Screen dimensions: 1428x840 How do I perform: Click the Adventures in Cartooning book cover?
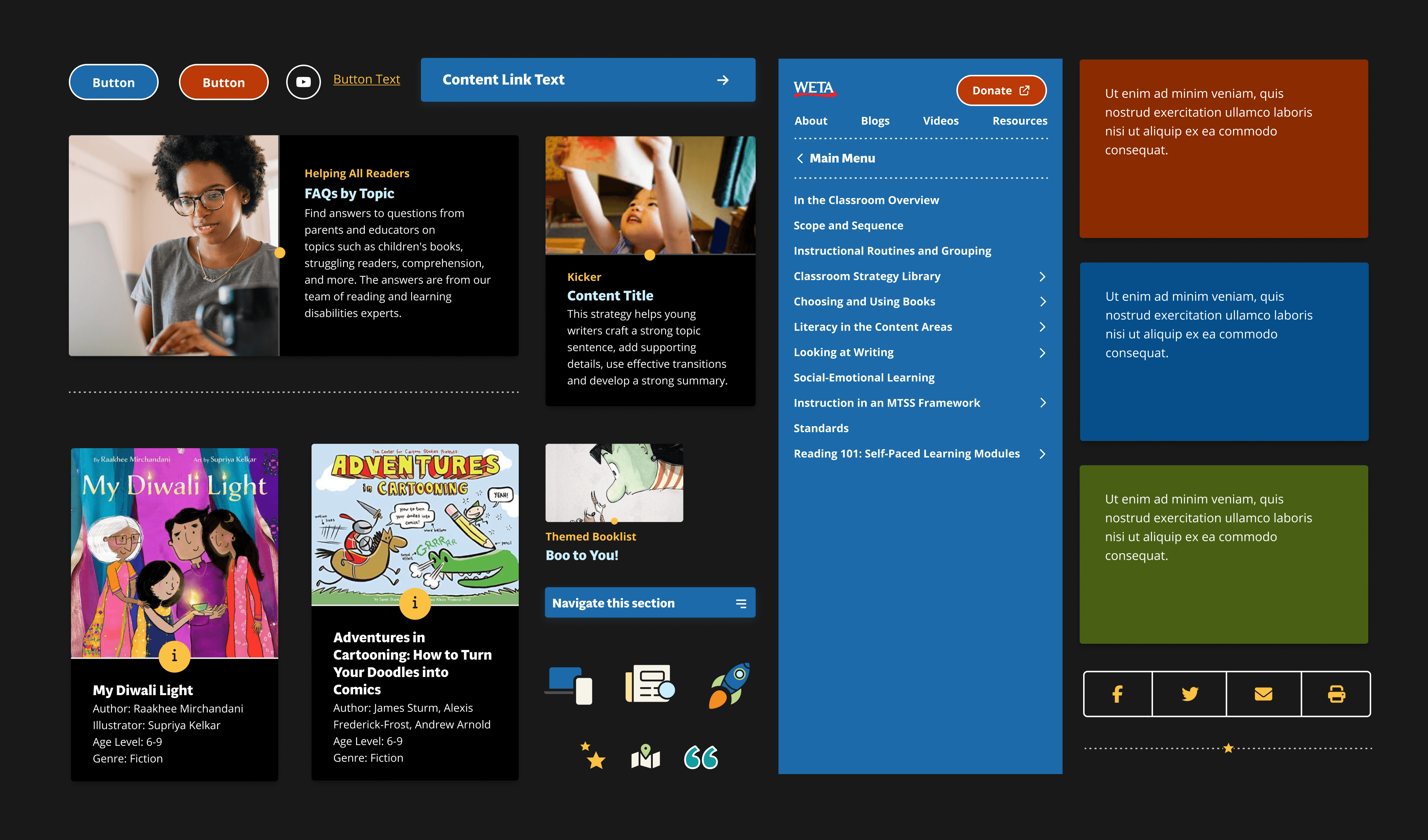pyautogui.click(x=415, y=525)
